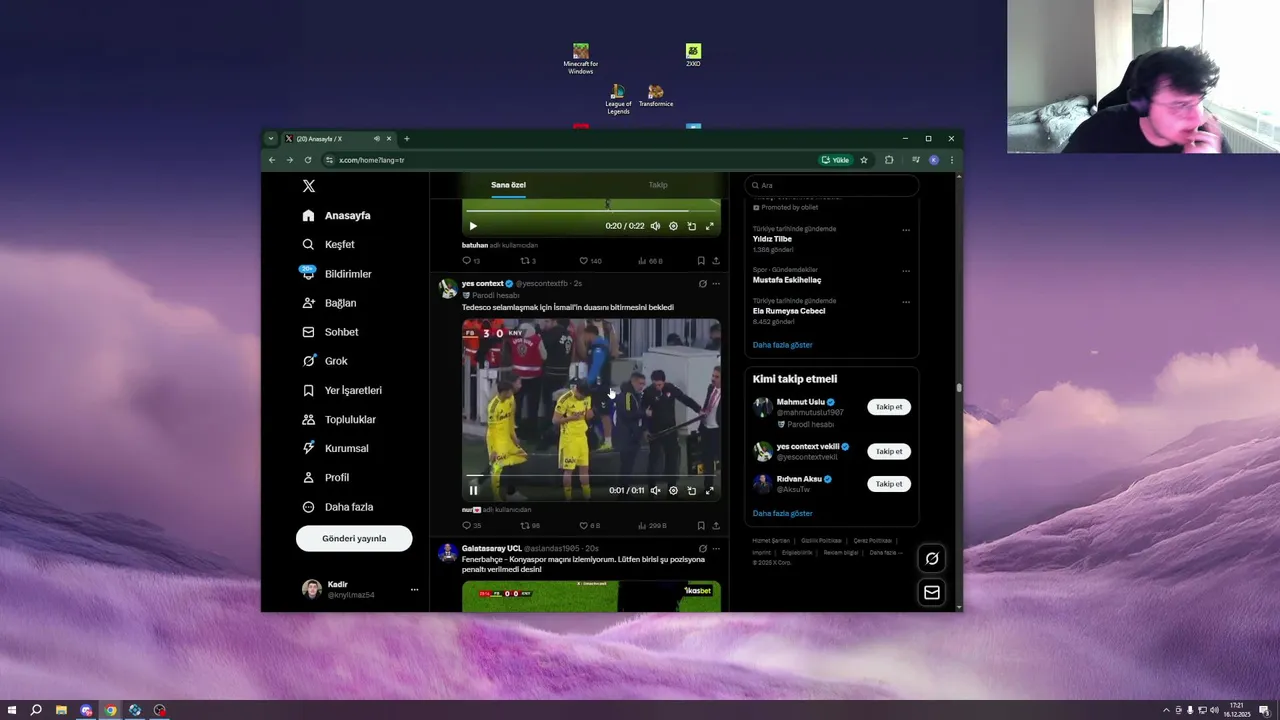
Task: Open Gizlilik Politikası footer link
Action: pos(821,540)
